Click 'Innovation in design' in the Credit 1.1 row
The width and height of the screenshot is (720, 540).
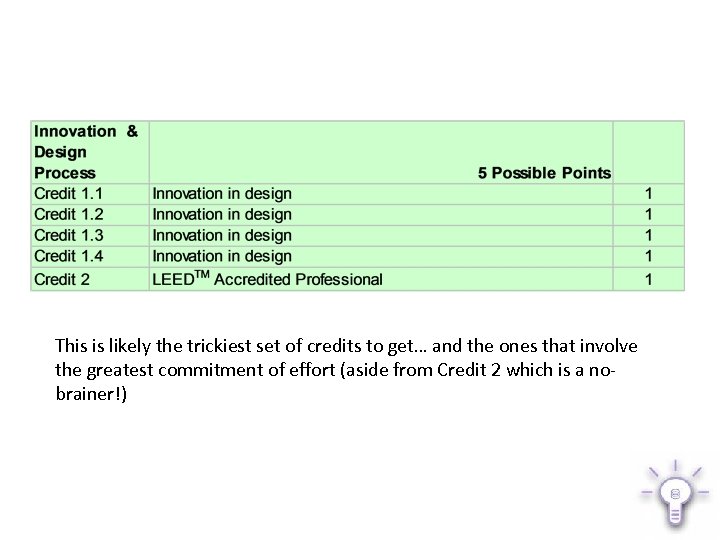[222, 193]
